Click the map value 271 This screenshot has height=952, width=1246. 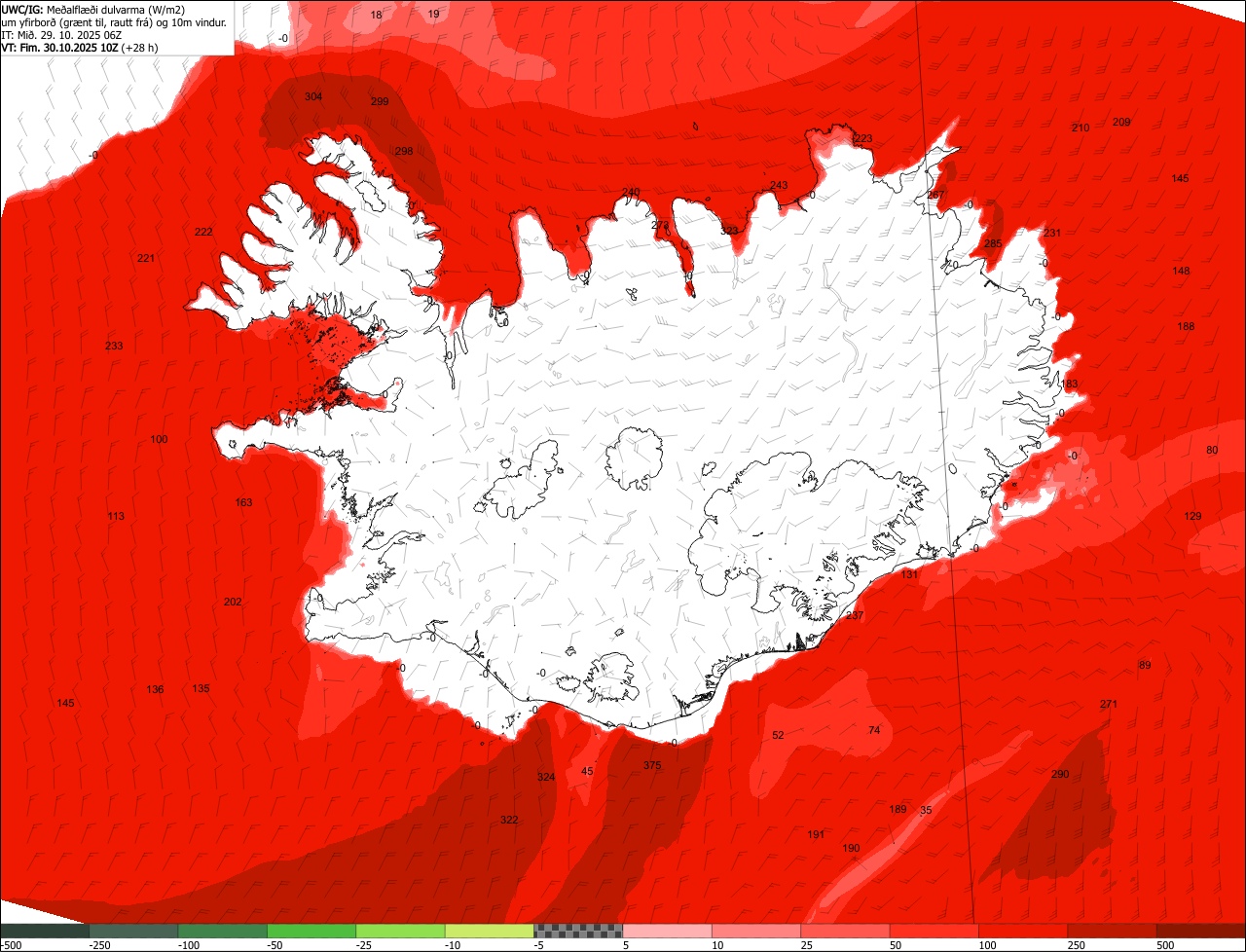1109,704
